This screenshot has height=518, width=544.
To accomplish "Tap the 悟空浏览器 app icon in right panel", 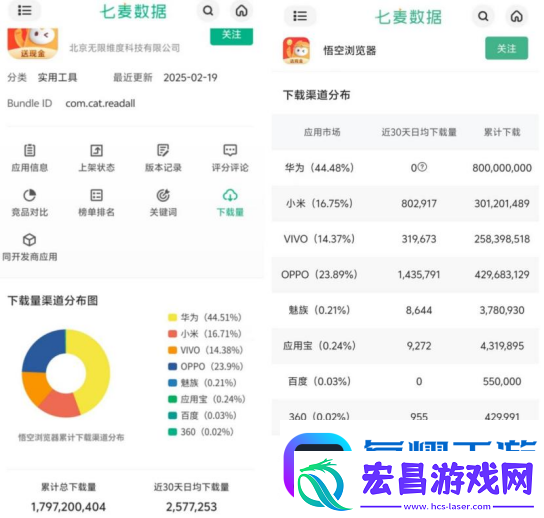I will [296, 50].
